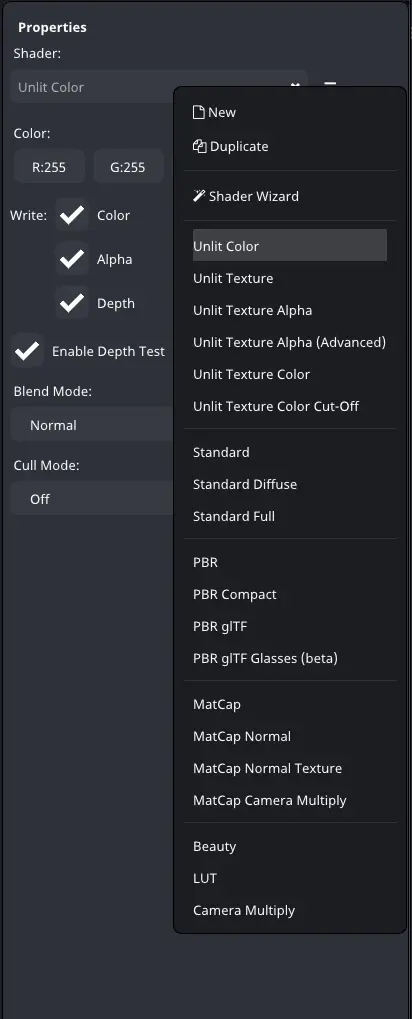Click the Shader Wizard wand icon
Image resolution: width=412 pixels, height=1019 pixels.
200,196
